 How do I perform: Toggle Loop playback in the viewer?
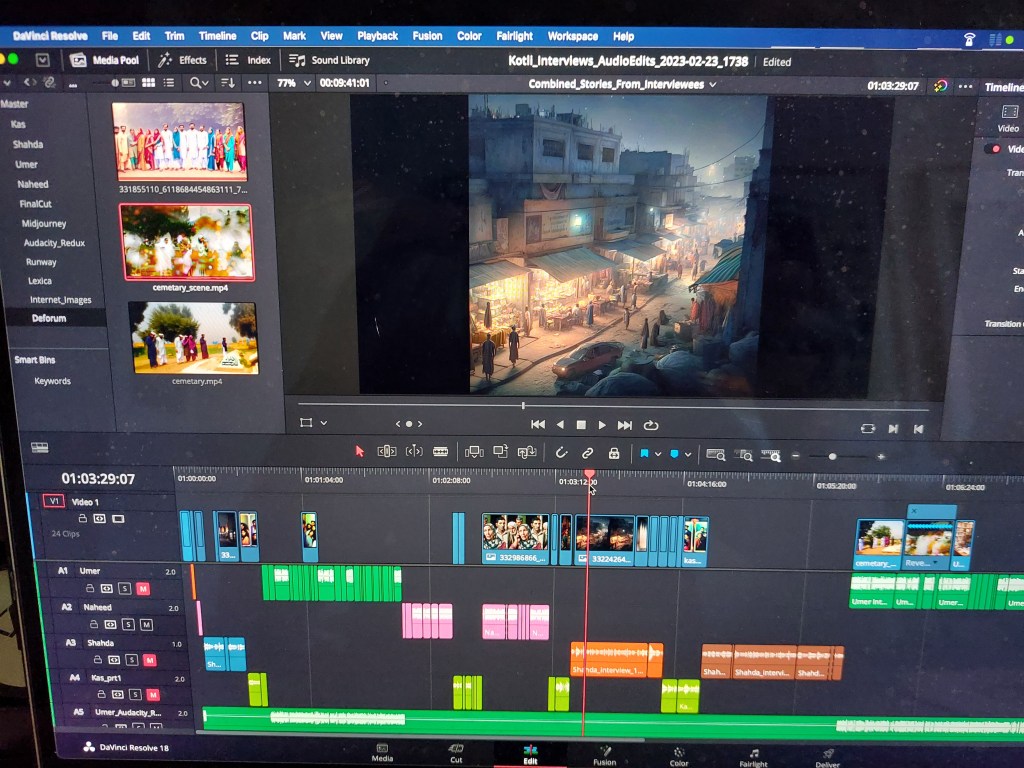point(651,425)
